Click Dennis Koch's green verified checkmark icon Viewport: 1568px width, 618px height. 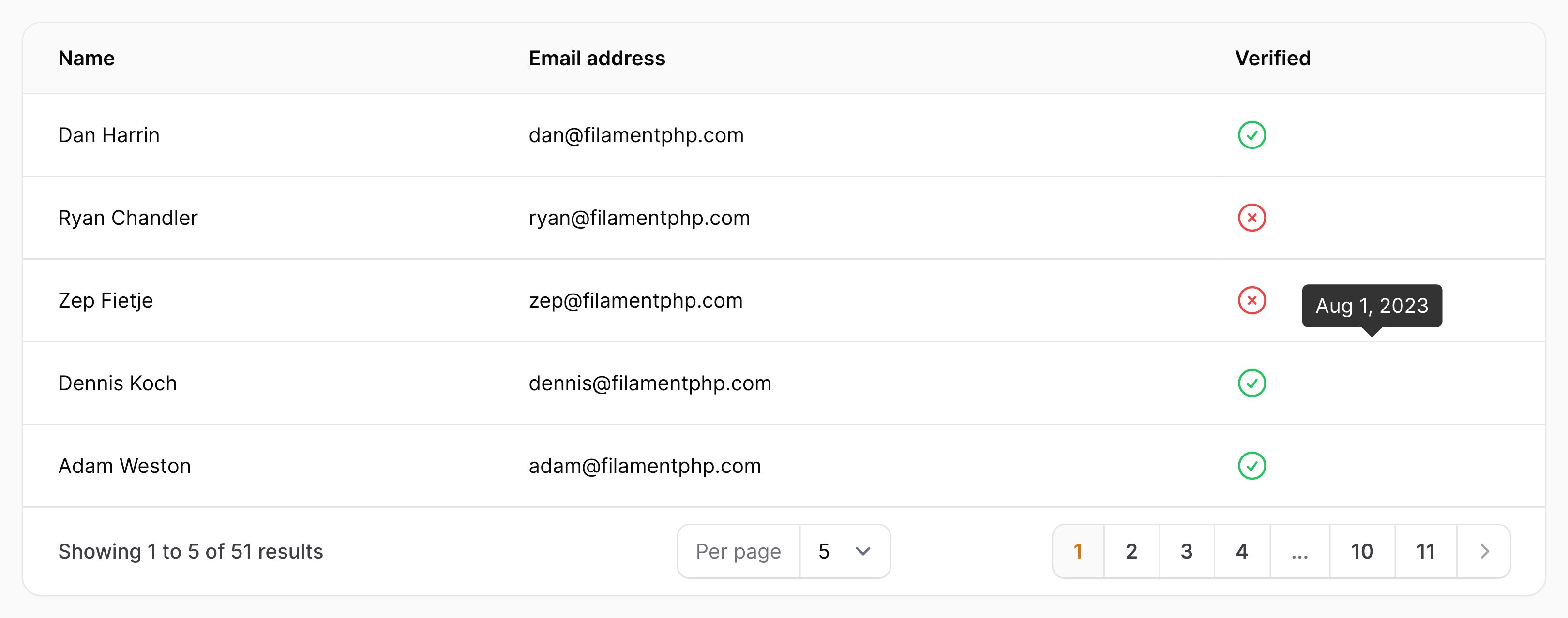[x=1251, y=383]
